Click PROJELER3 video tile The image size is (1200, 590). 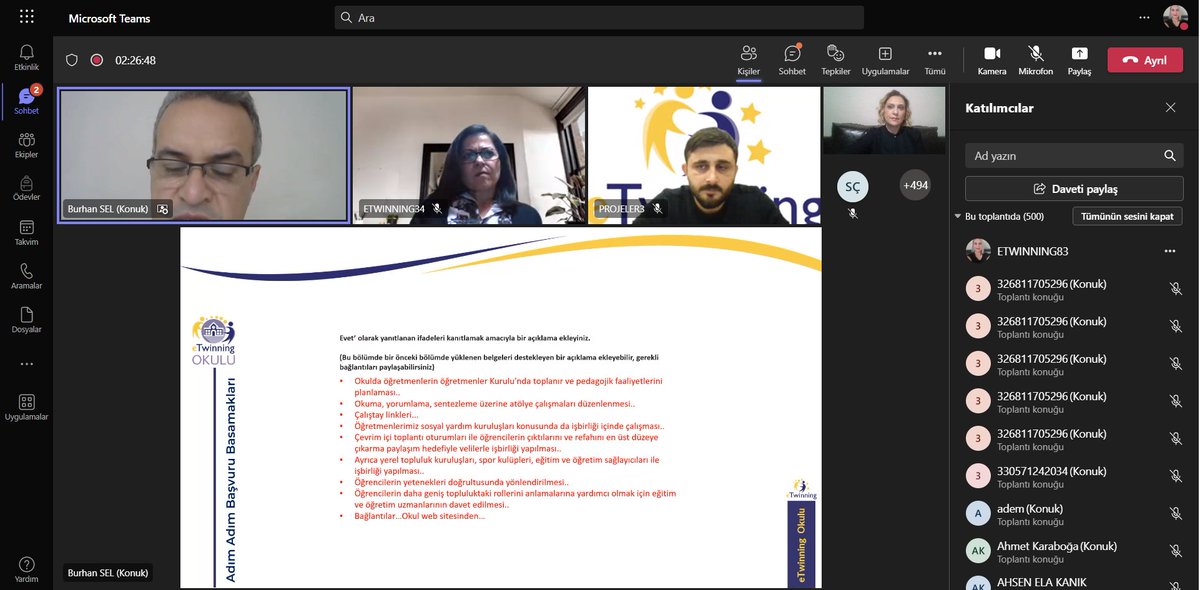click(704, 155)
